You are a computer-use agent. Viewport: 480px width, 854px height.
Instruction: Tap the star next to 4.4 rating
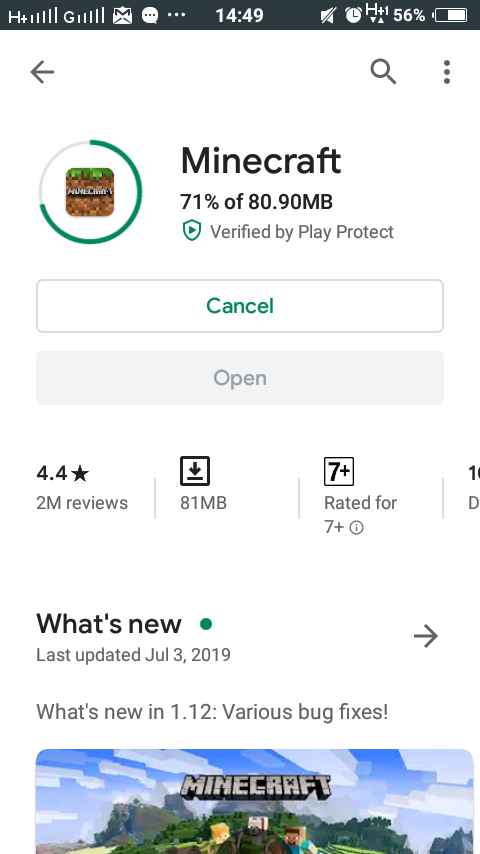click(x=80, y=473)
